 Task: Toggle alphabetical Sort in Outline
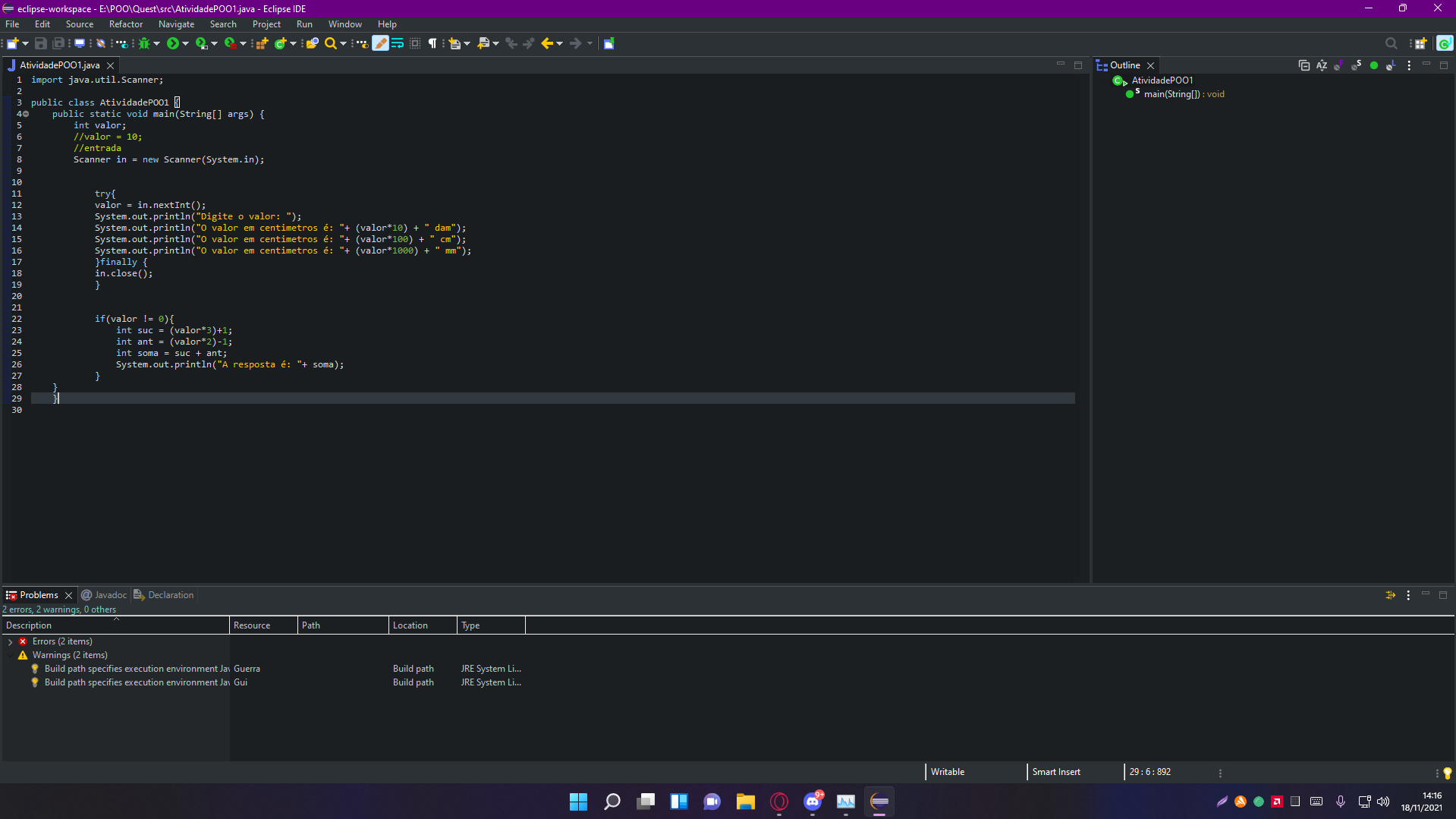coord(1322,65)
